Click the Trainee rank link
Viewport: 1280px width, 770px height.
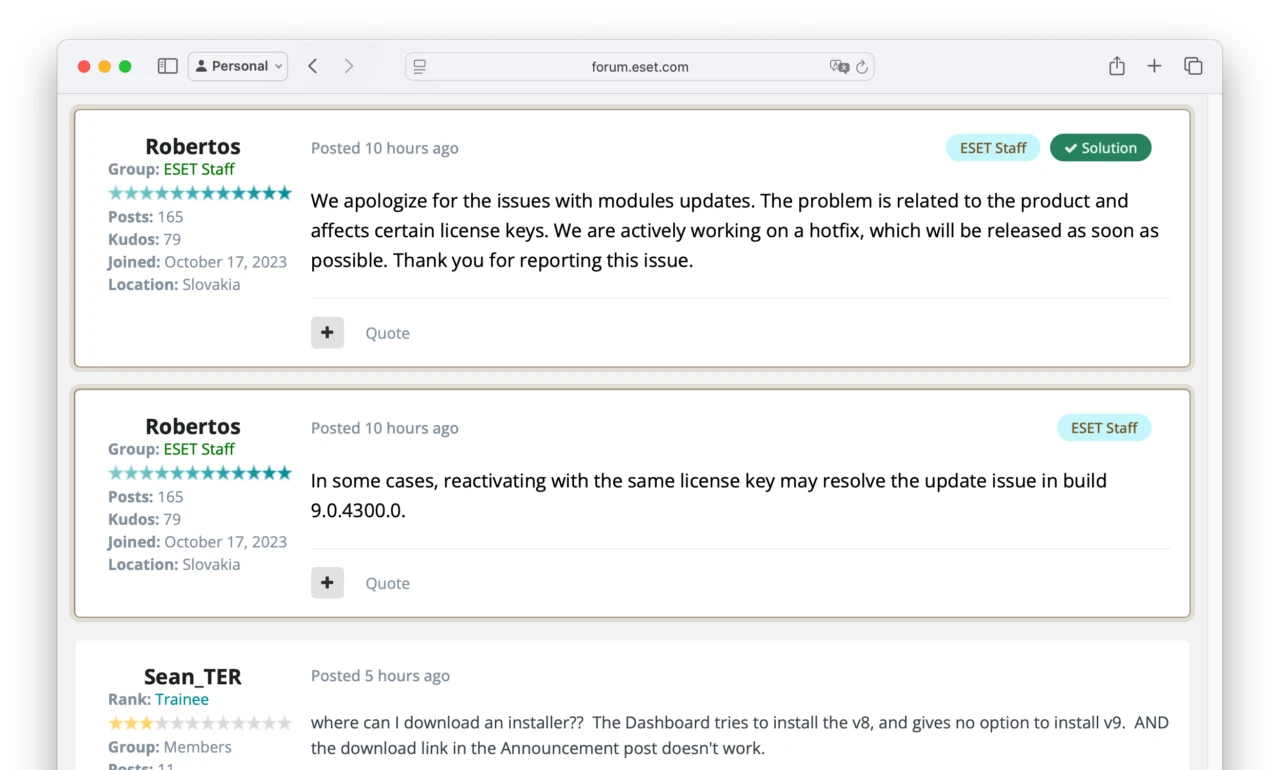click(x=182, y=699)
